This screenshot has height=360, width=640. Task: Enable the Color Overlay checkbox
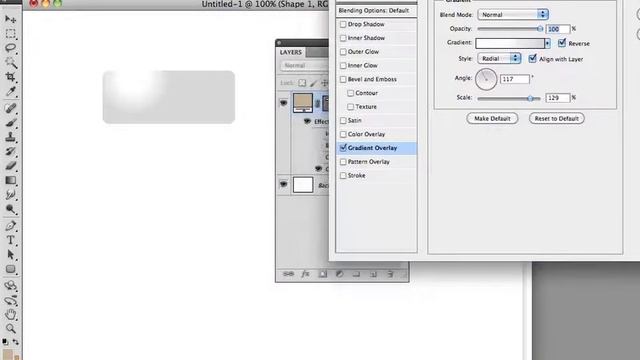click(x=343, y=134)
